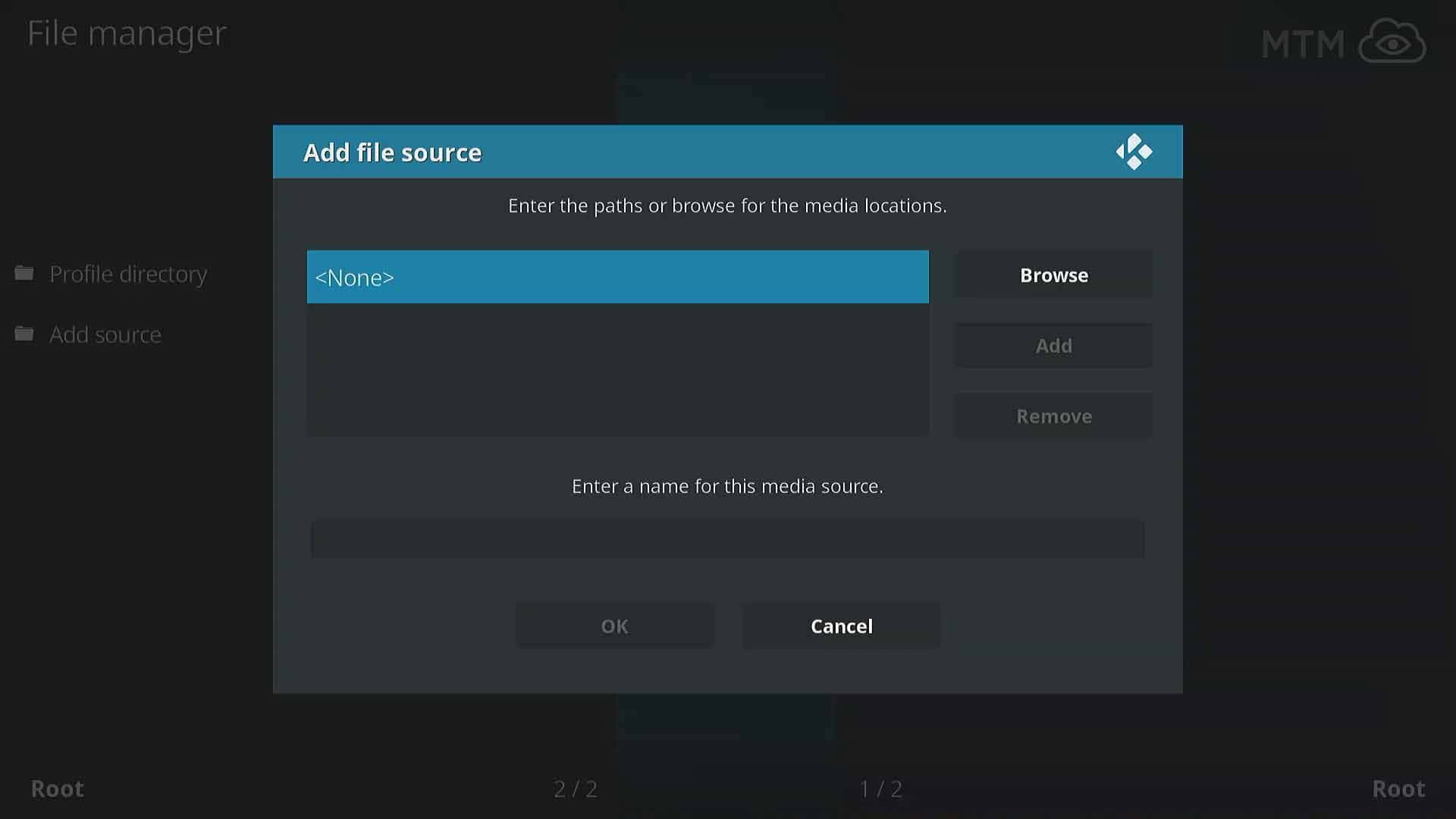Viewport: 1456px width, 819px height.
Task: Select Add to include file path
Action: 1054,345
